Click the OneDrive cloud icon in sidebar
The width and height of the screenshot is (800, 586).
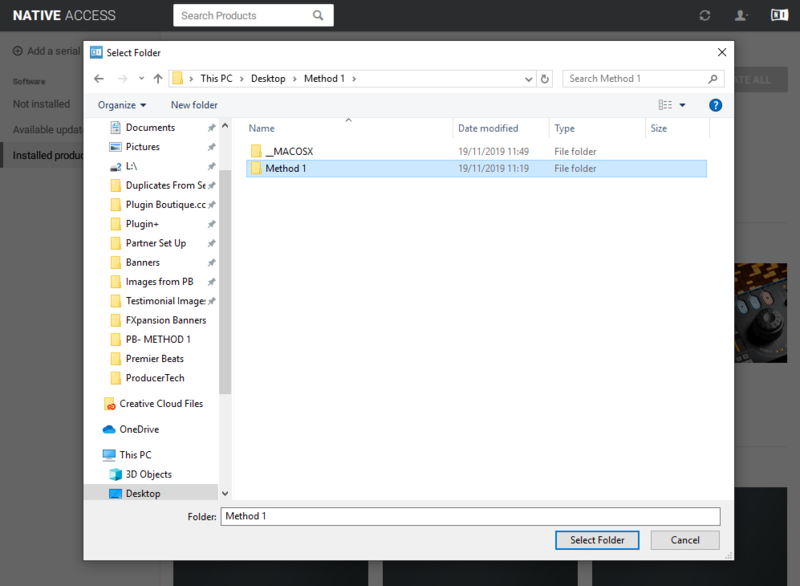pos(110,429)
